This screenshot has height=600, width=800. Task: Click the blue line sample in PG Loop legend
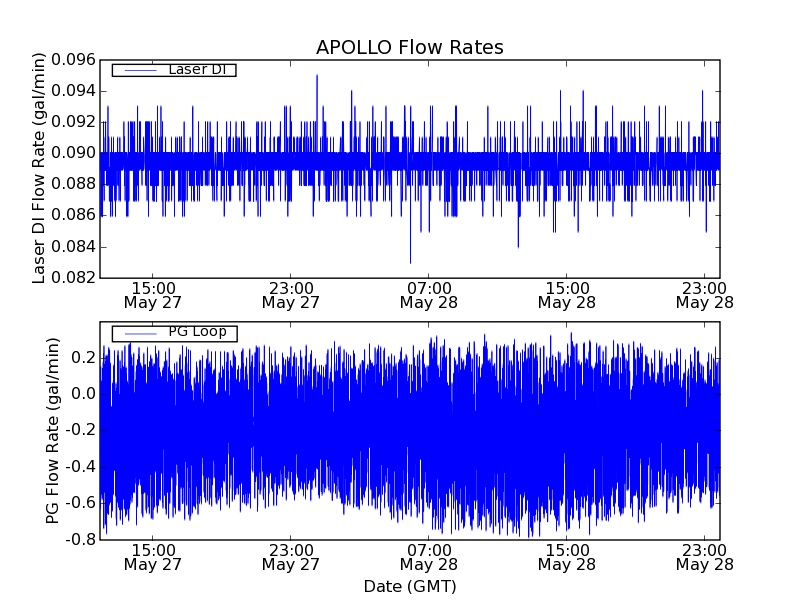[140, 333]
